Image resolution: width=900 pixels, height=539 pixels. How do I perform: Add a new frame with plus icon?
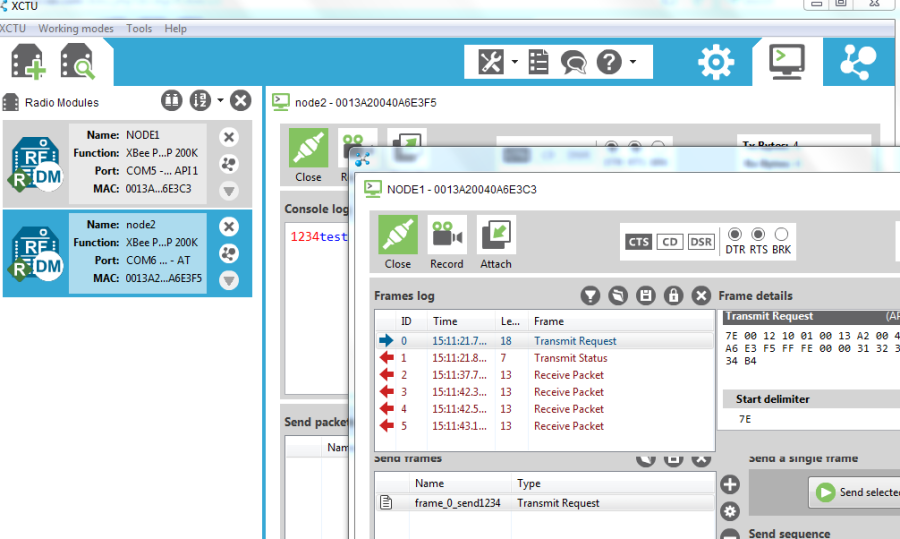click(730, 484)
